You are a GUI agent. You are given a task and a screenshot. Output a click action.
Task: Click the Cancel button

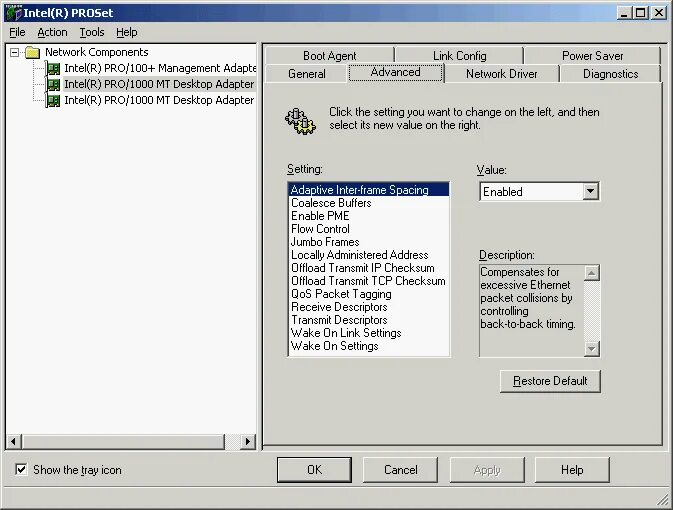pyautogui.click(x=400, y=470)
